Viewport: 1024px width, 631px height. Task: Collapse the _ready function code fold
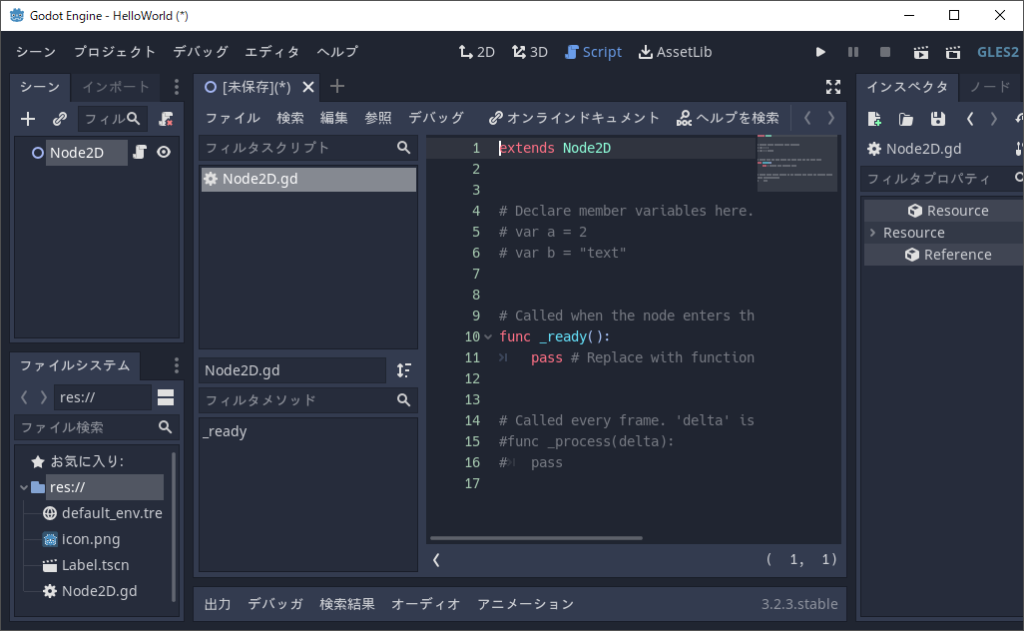point(487,336)
